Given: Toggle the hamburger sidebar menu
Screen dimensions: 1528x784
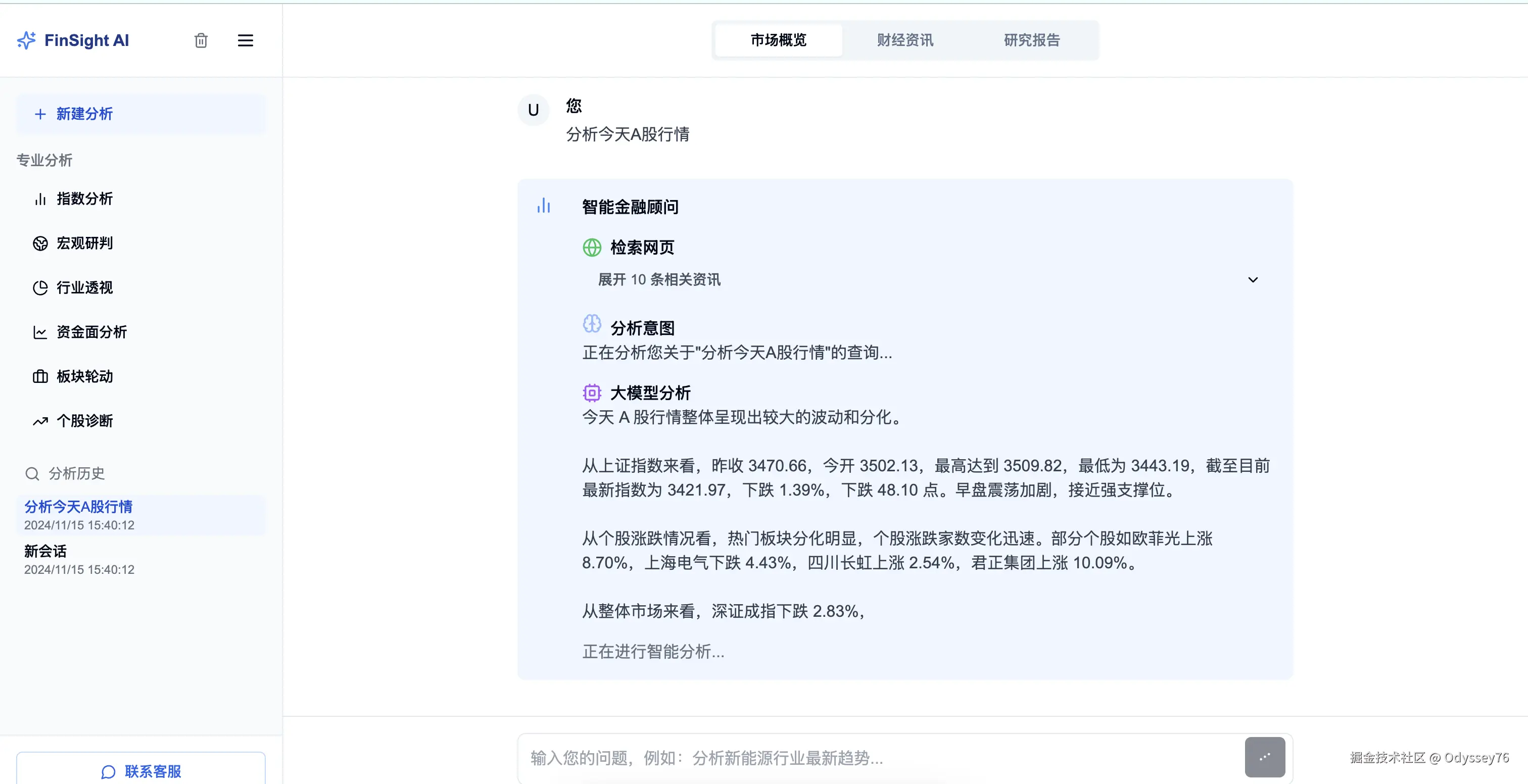Looking at the screenshot, I should (x=245, y=40).
